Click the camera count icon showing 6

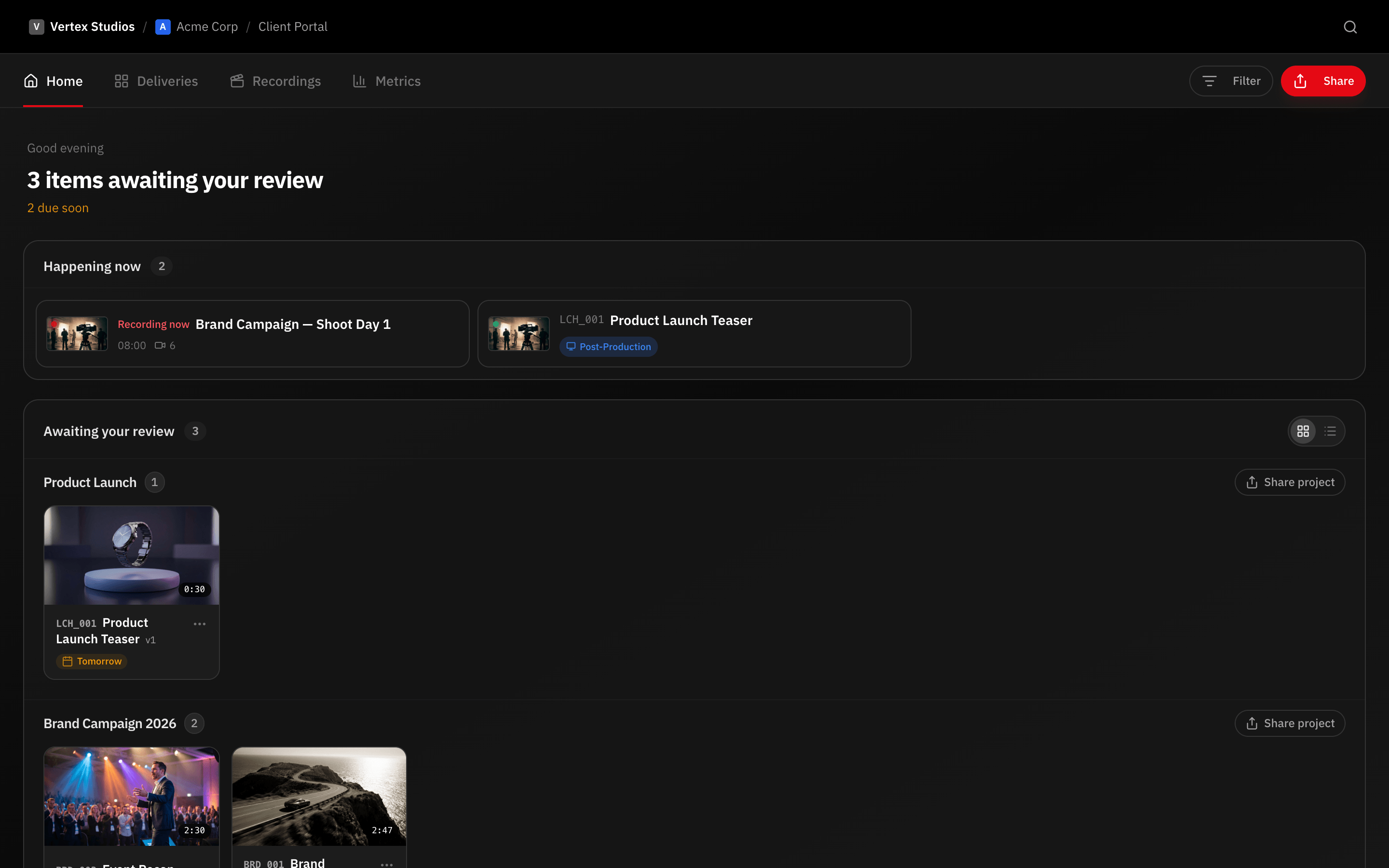click(160, 346)
